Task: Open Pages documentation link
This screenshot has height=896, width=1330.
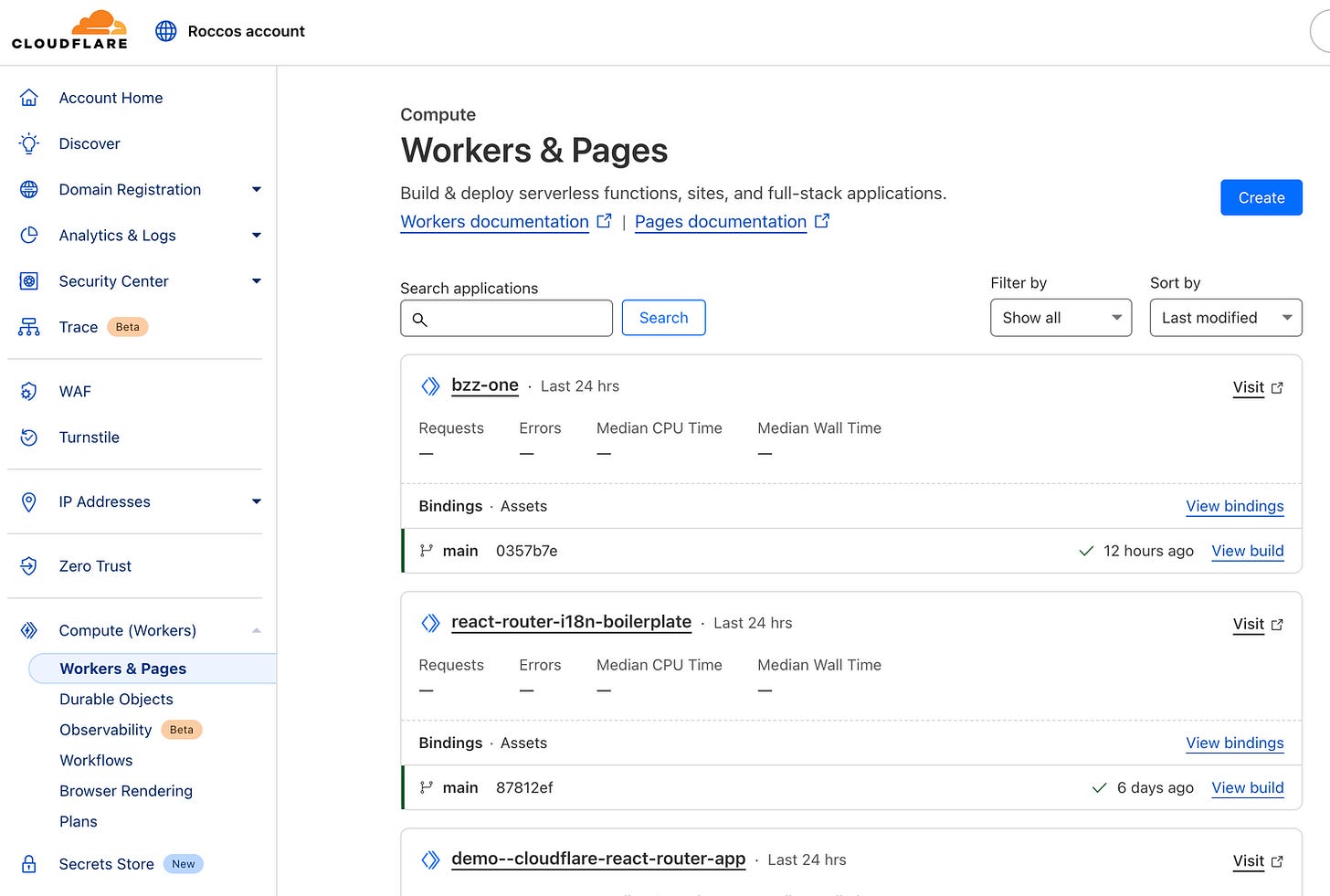Action: click(721, 222)
